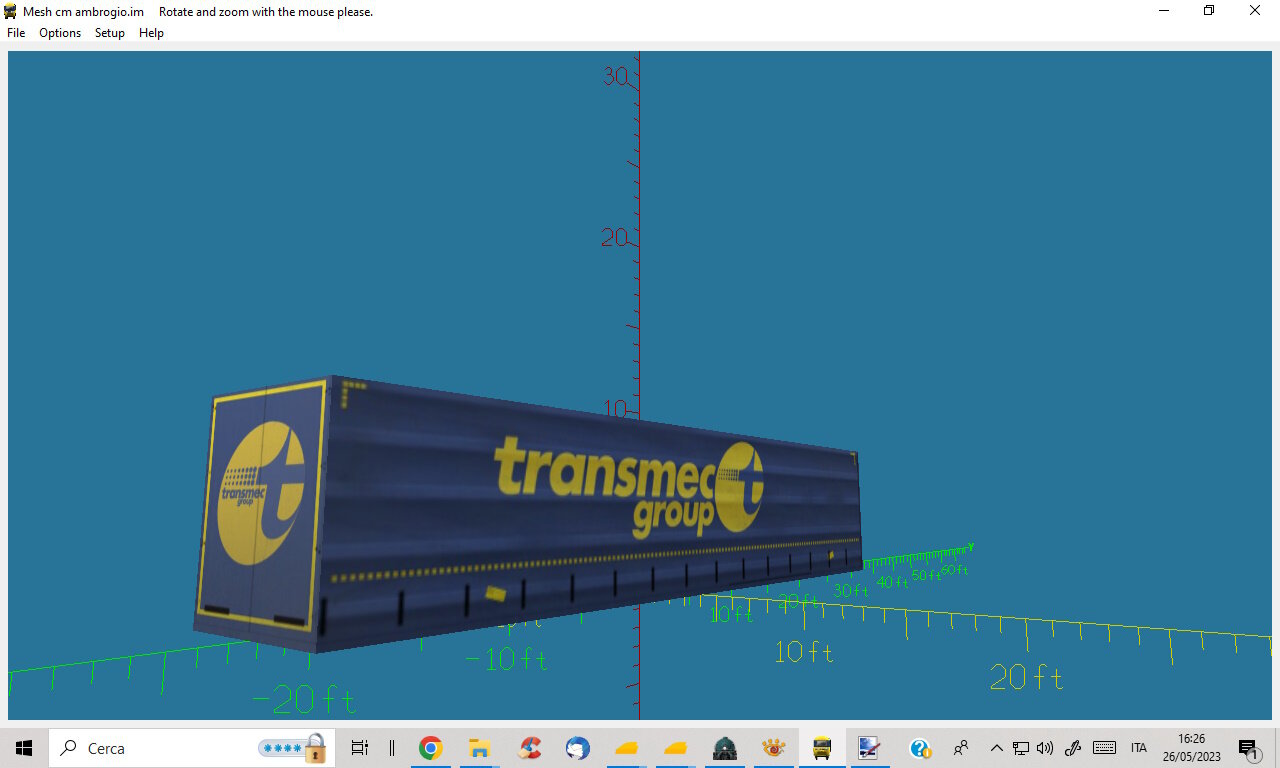Minimize the Mesh viewer window
The image size is (1280, 768).
1164,11
